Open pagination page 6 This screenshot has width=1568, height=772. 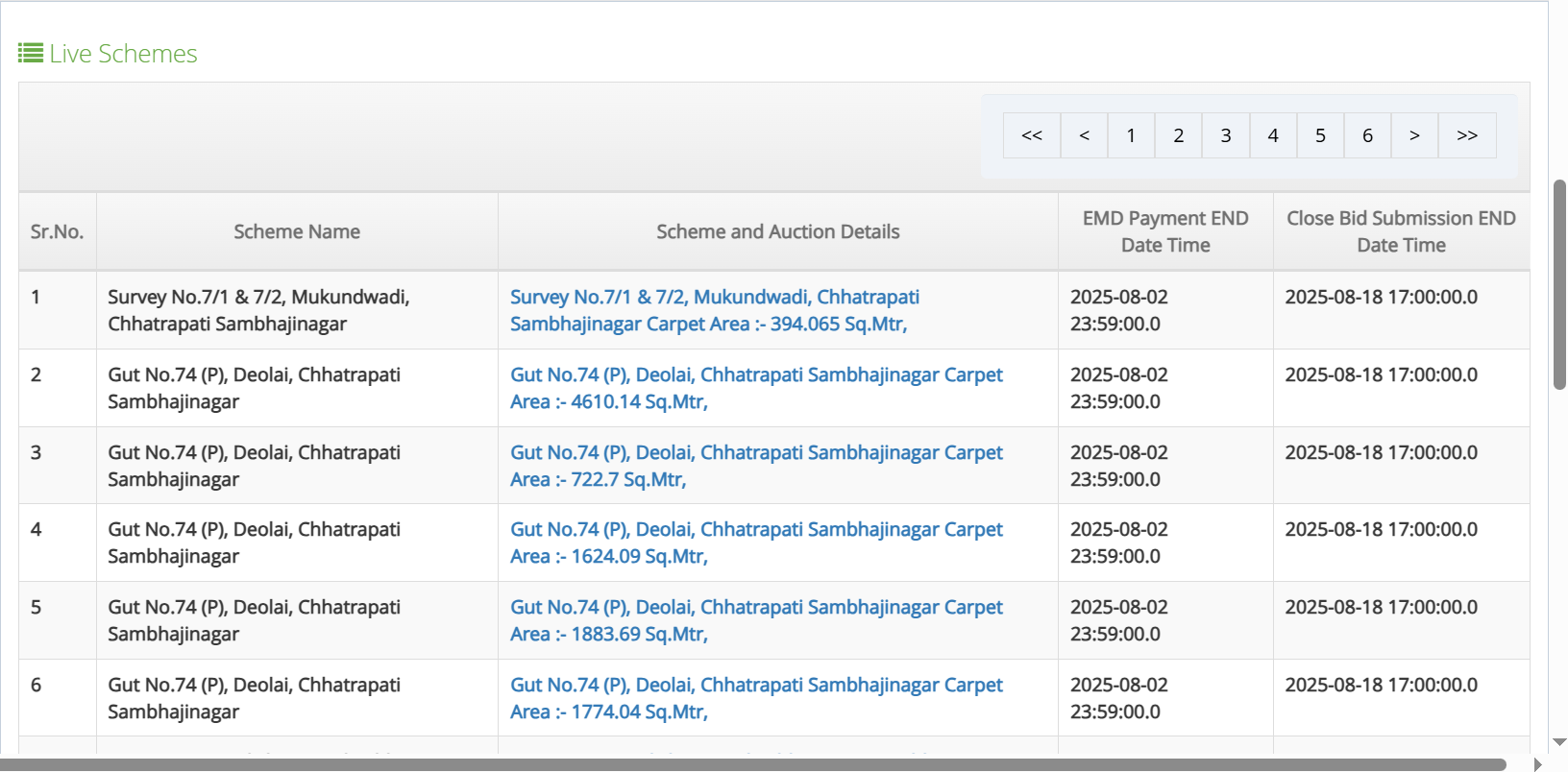coord(1367,135)
